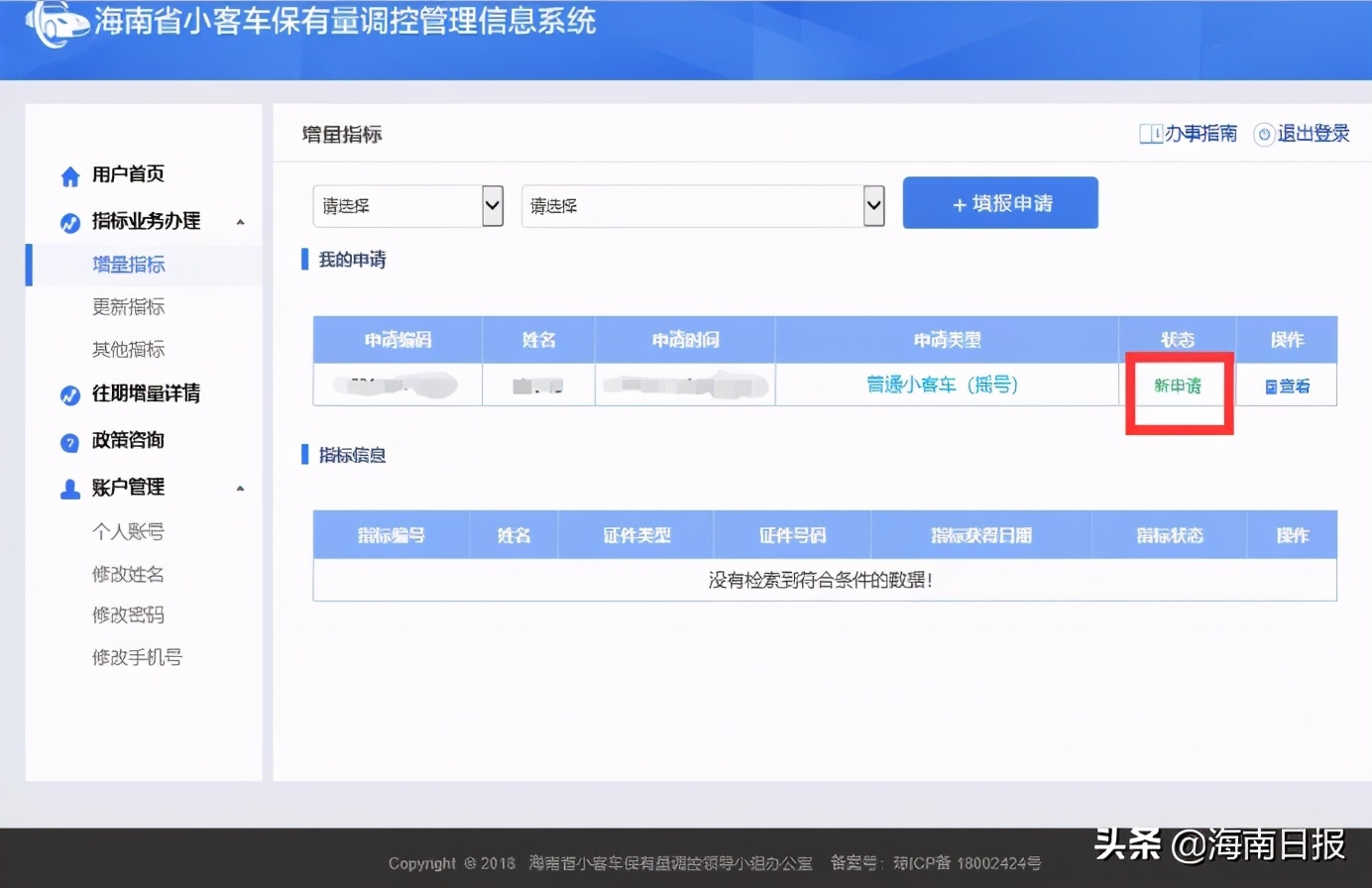Open 修改姓名 in the sidebar
Screen dimensions: 1372x888
tap(129, 575)
